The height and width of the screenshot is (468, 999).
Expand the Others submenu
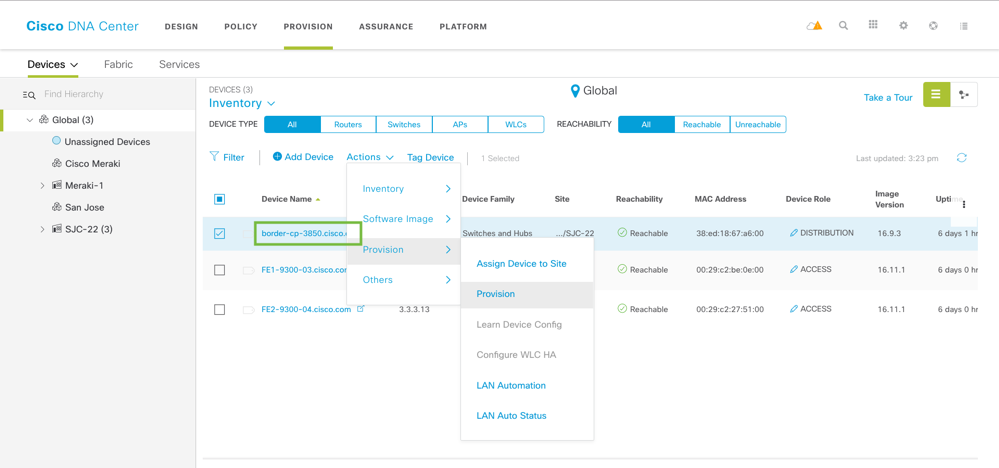coord(404,280)
